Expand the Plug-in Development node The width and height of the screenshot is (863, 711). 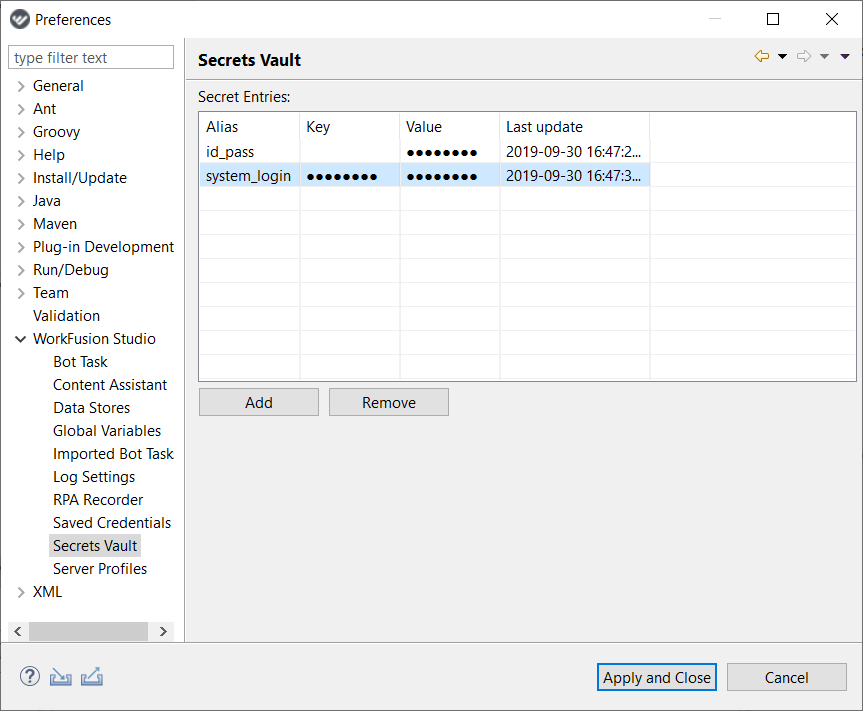[21, 248]
